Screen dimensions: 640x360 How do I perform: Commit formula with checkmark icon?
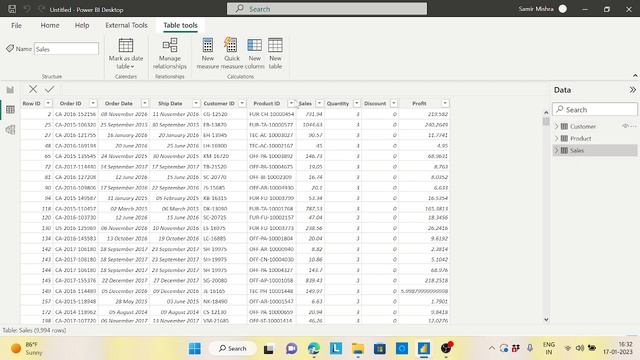[x=50, y=89]
